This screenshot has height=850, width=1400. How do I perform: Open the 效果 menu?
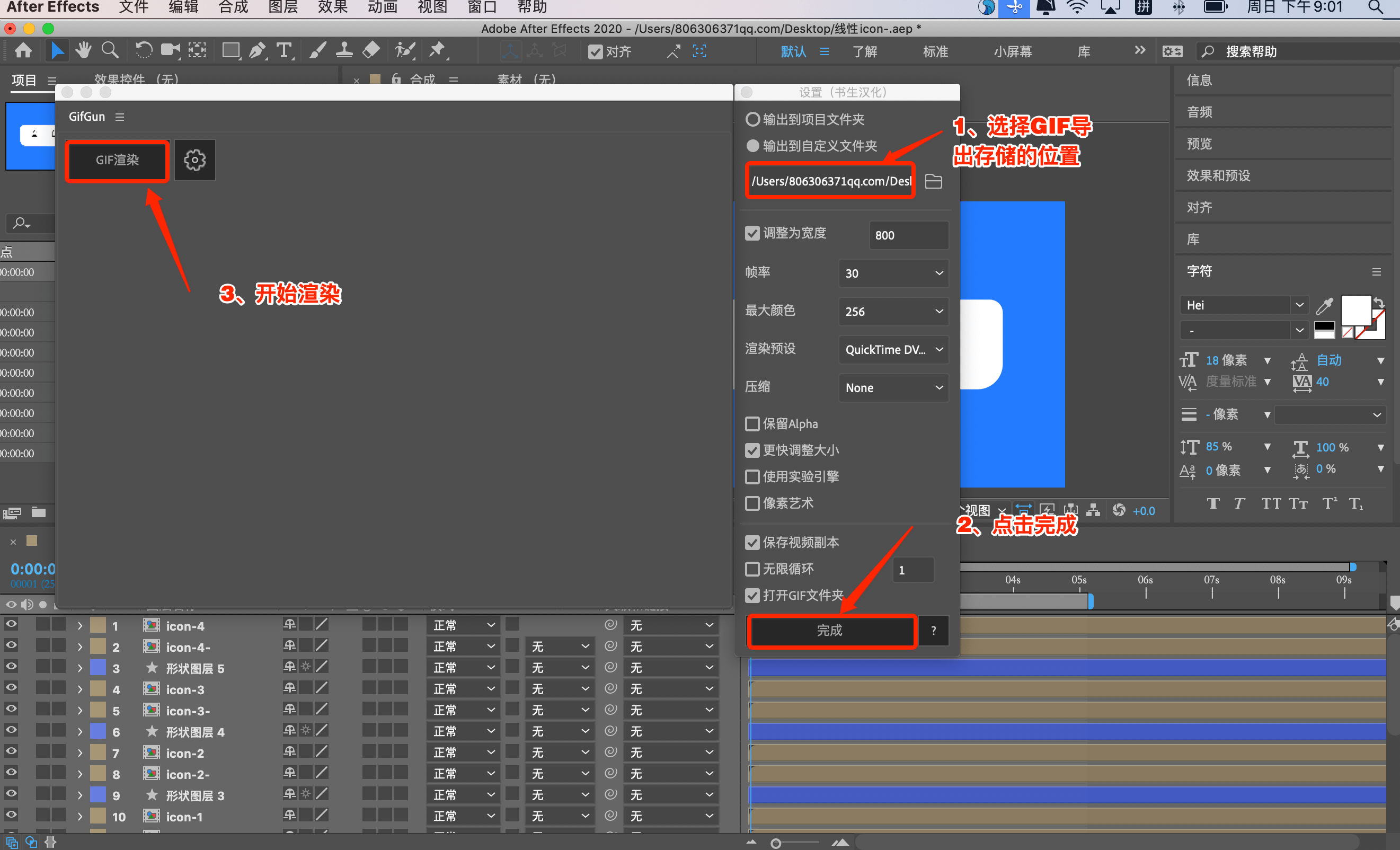tap(332, 7)
